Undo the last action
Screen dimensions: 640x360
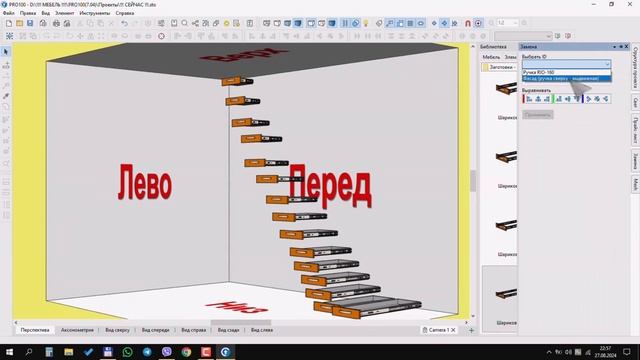pyautogui.click(x=124, y=23)
